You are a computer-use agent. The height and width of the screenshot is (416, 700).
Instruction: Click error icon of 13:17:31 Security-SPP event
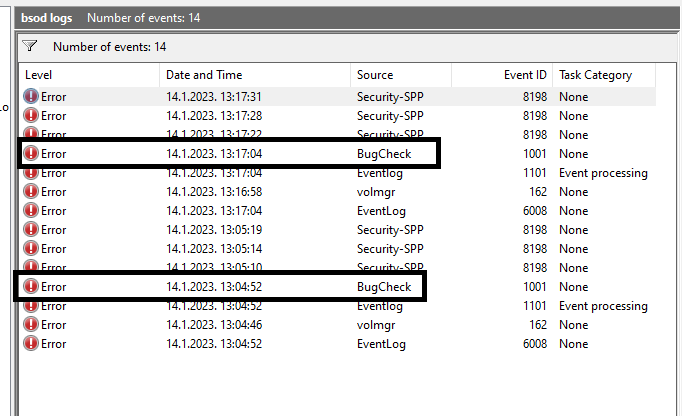31,97
